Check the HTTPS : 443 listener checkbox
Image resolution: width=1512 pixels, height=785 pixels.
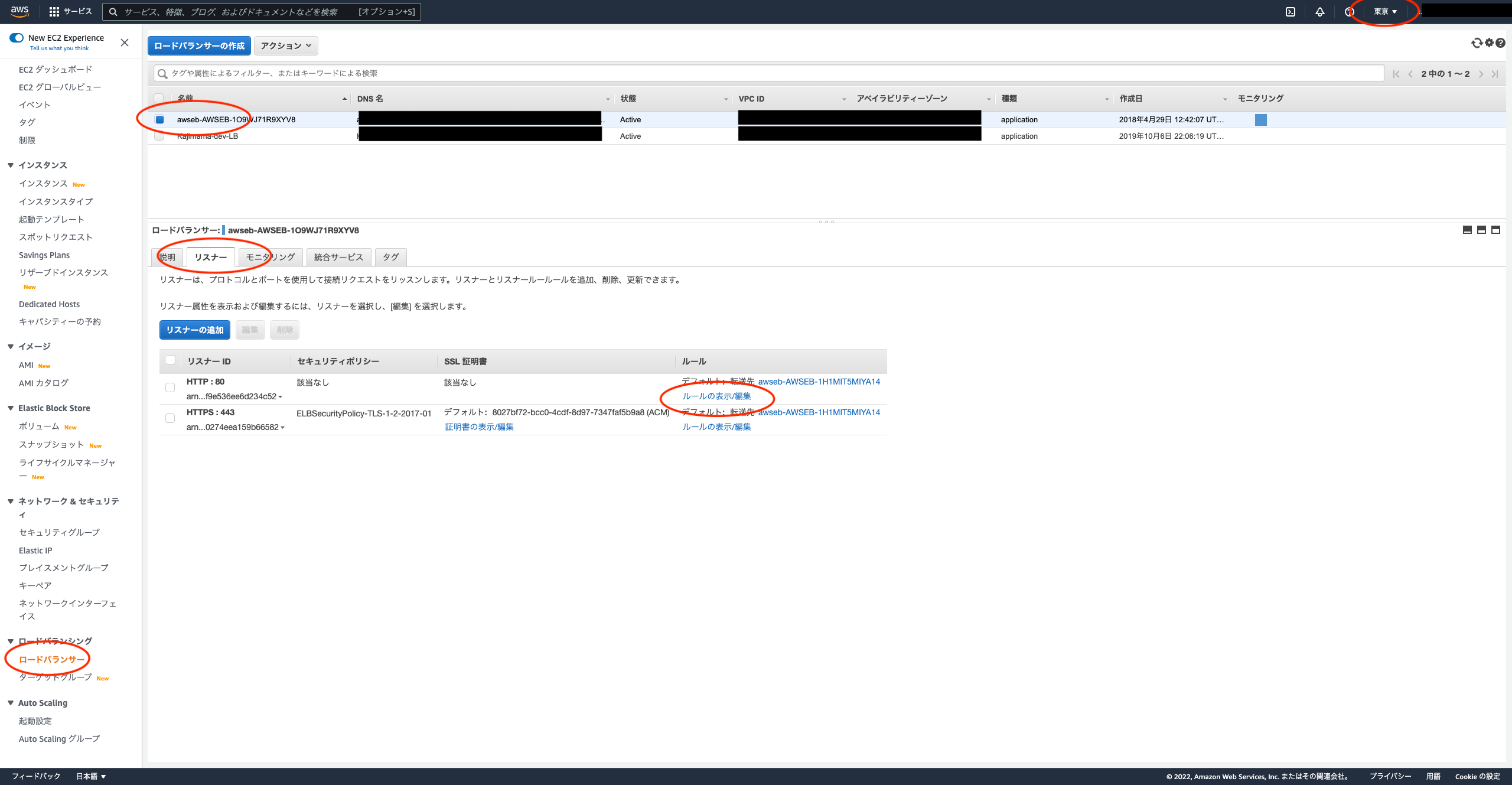tap(170, 418)
